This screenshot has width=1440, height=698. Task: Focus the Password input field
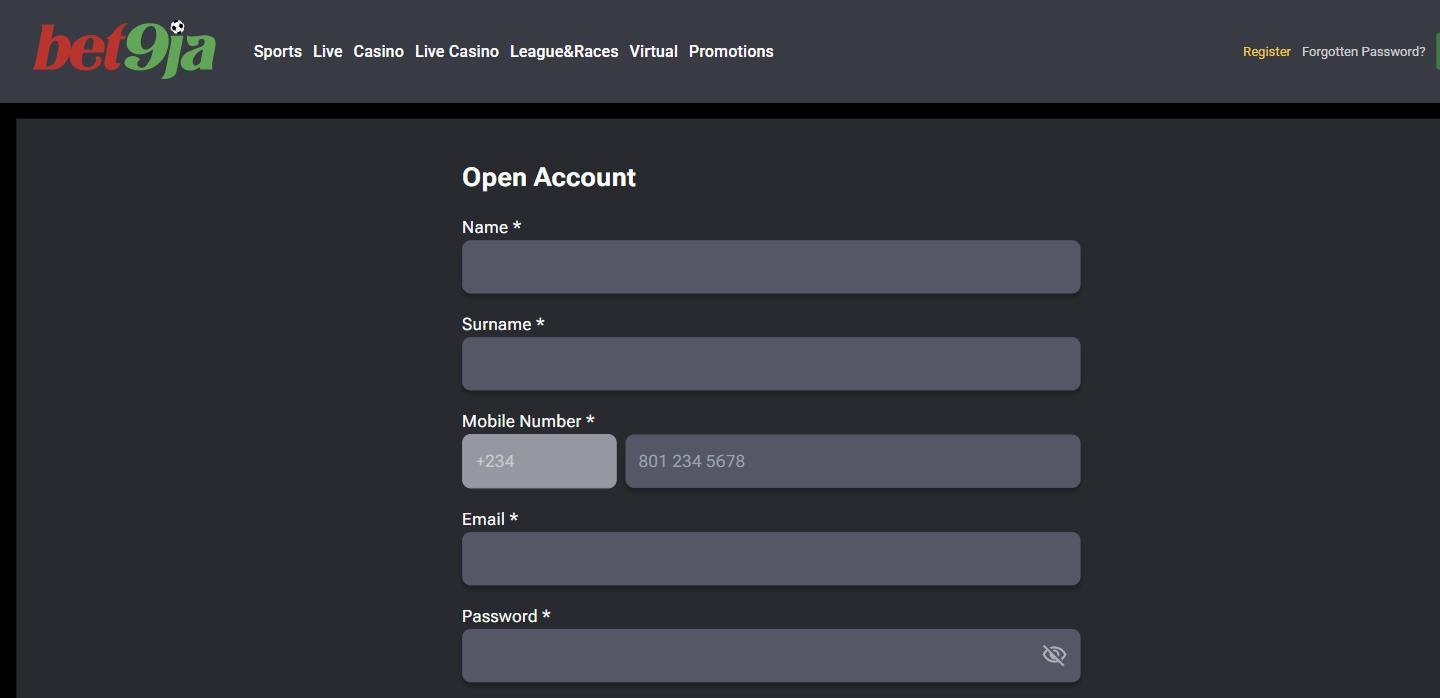(771, 655)
